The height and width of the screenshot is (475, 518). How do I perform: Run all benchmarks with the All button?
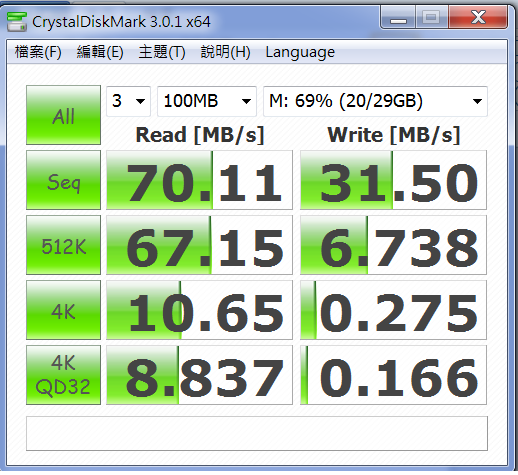coord(63,115)
